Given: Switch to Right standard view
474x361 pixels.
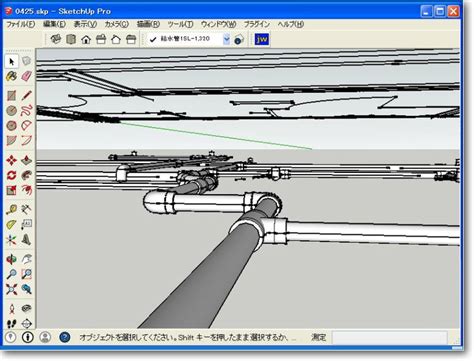Looking at the screenshot, I should tap(101, 39).
